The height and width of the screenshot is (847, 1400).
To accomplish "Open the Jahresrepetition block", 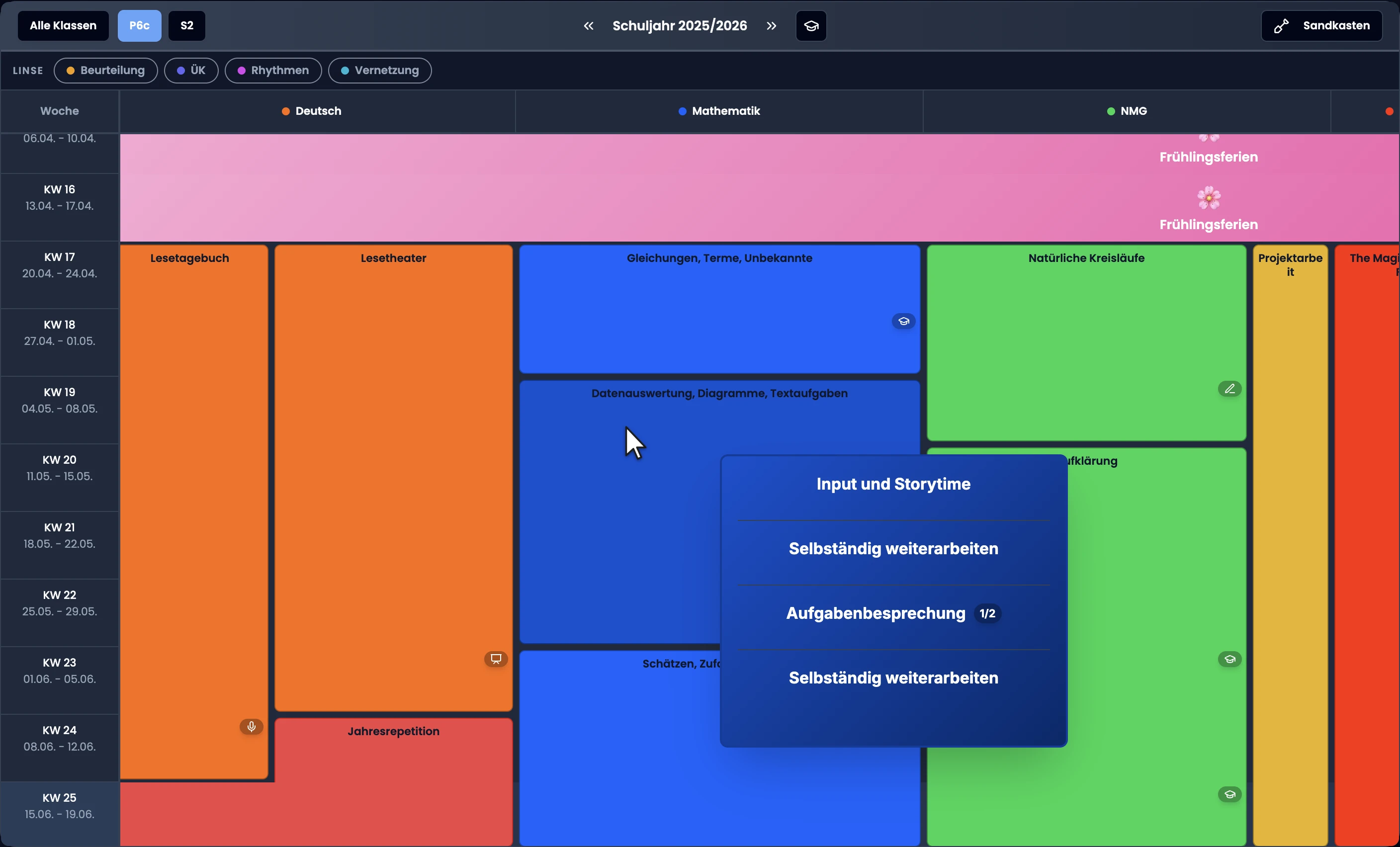I will 393,782.
